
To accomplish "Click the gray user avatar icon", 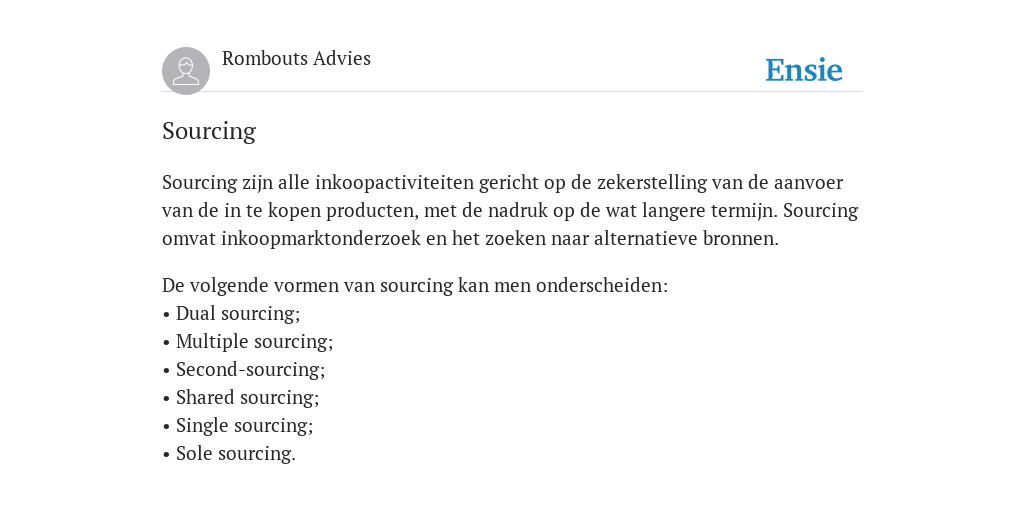I will (x=186, y=71).
